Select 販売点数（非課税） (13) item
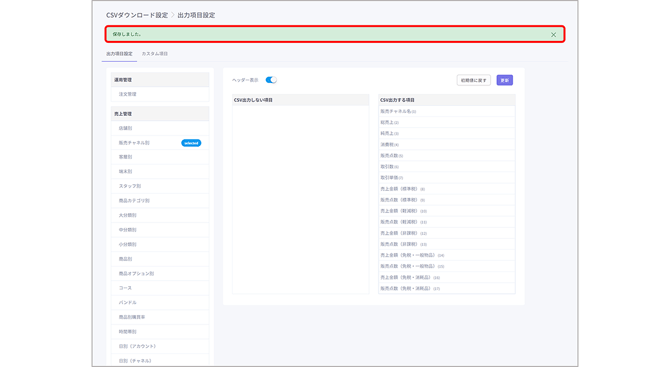The width and height of the screenshot is (670, 367). [447, 244]
